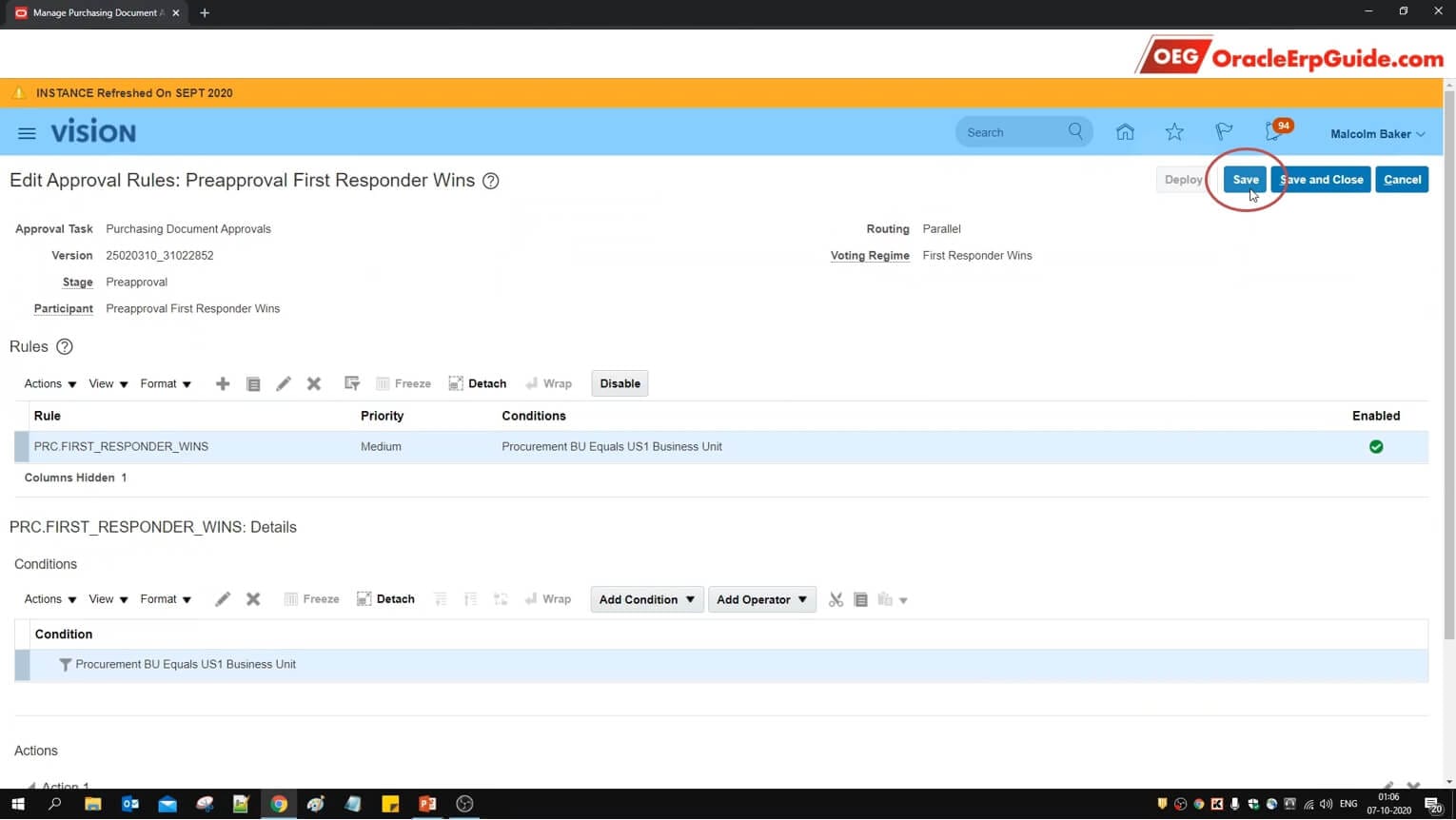This screenshot has height=820, width=1456.
Task: Click the Cancel button
Action: (x=1402, y=179)
